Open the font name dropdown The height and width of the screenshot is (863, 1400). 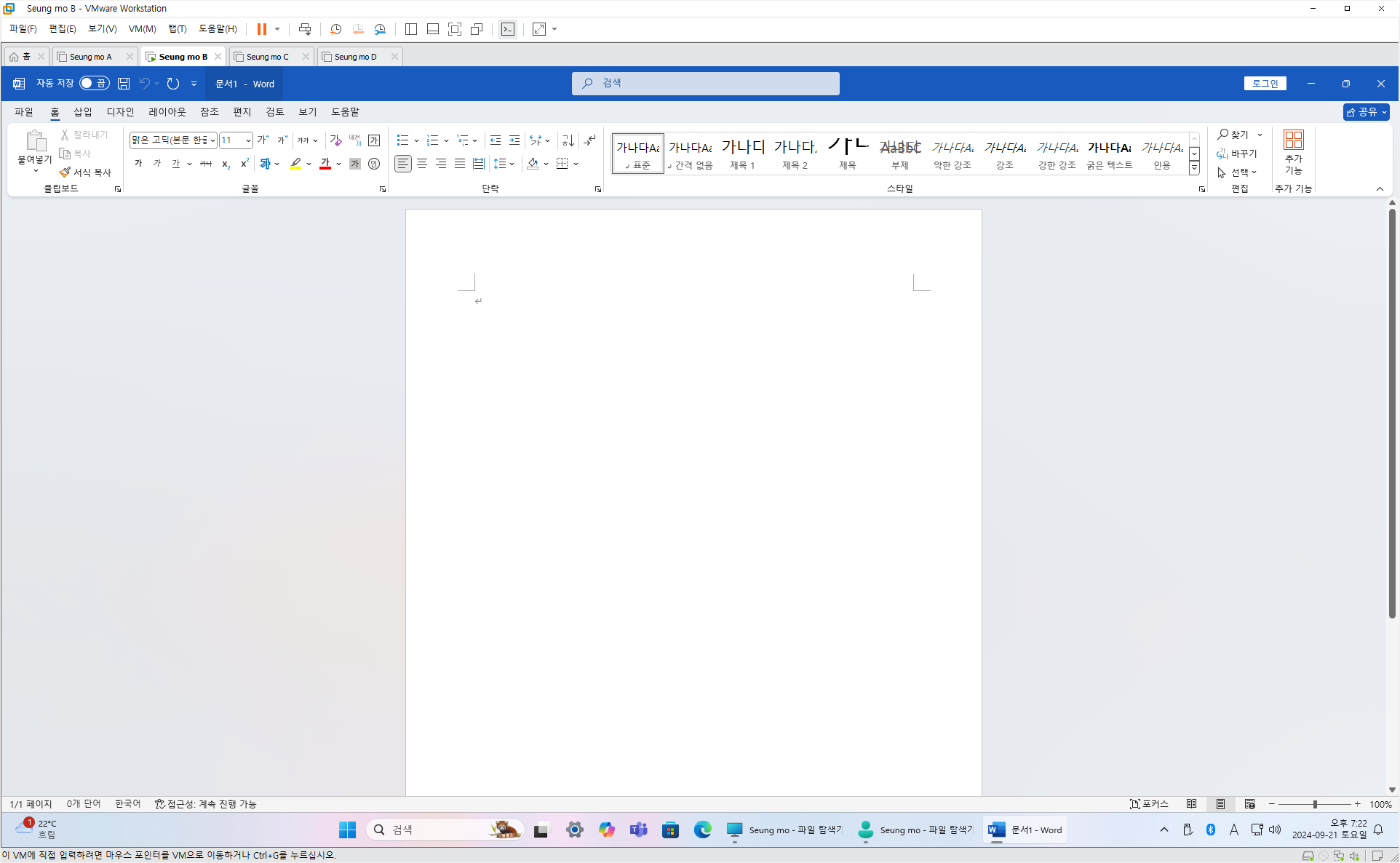212,140
